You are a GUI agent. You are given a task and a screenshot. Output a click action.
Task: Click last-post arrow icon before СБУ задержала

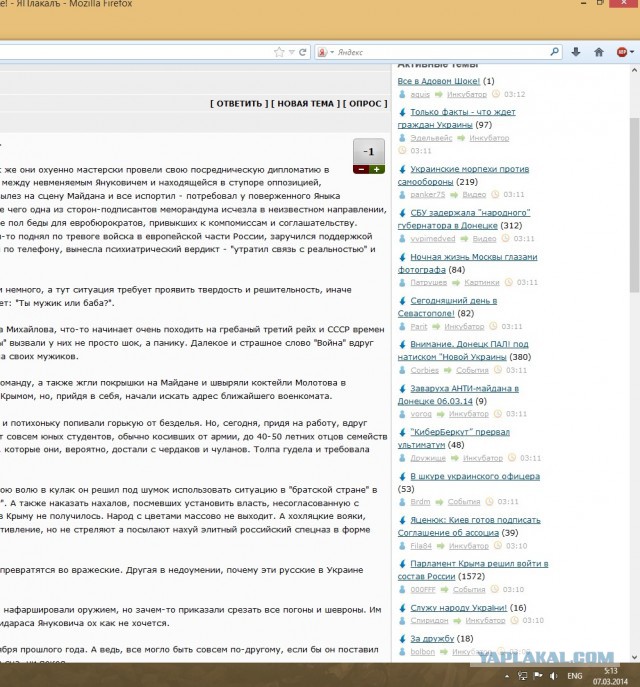pos(402,213)
